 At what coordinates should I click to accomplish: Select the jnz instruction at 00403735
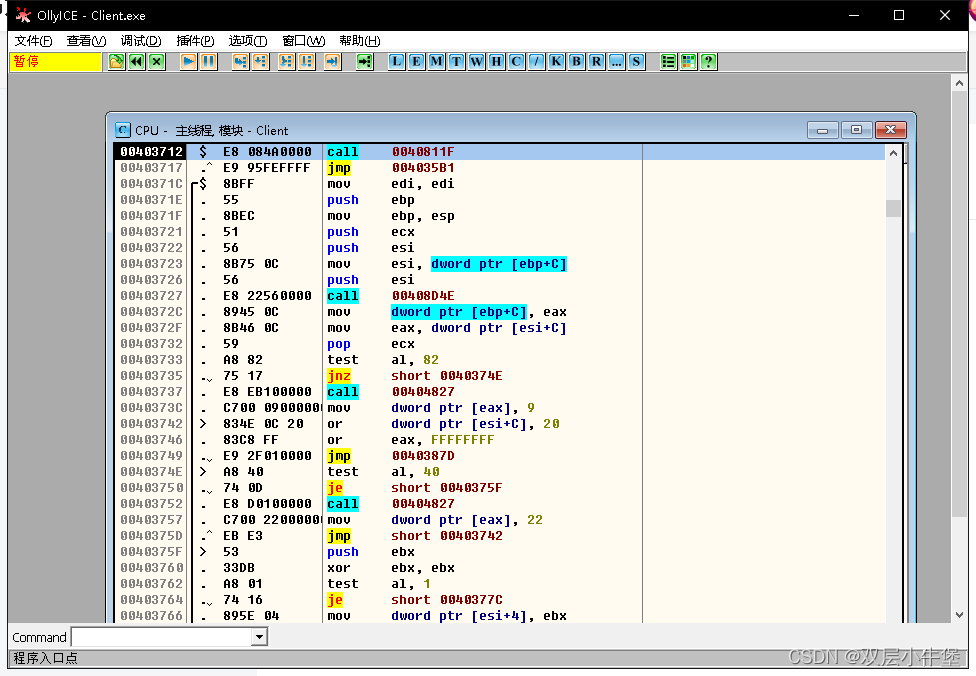339,376
